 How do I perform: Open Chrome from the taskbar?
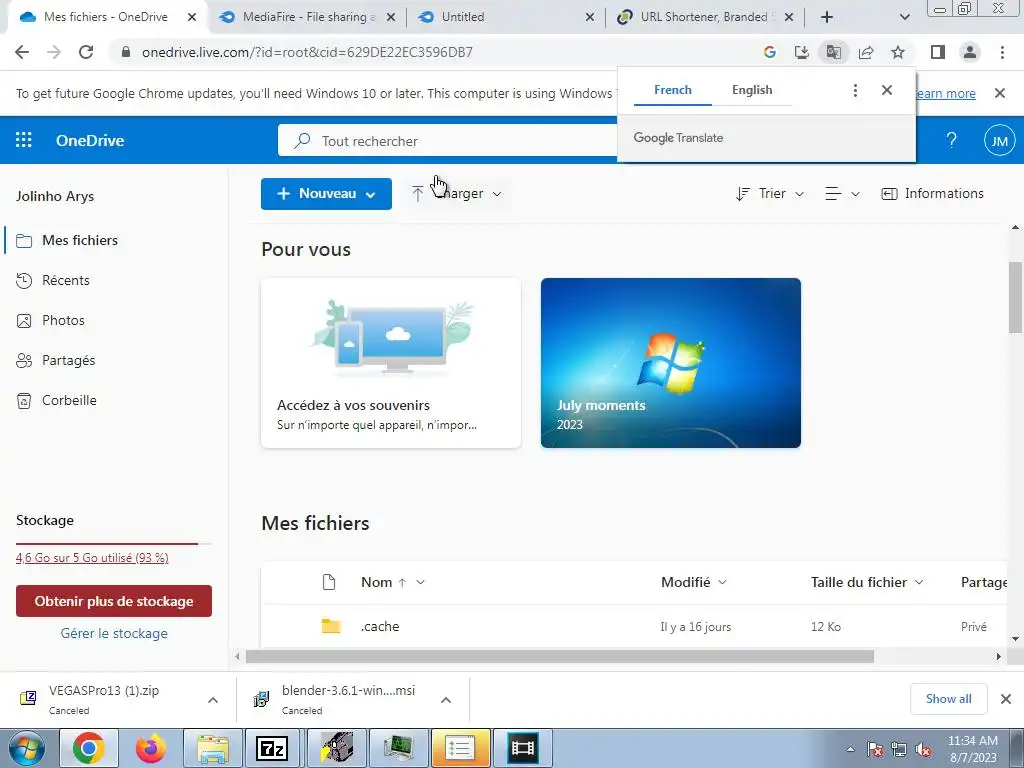coord(89,748)
